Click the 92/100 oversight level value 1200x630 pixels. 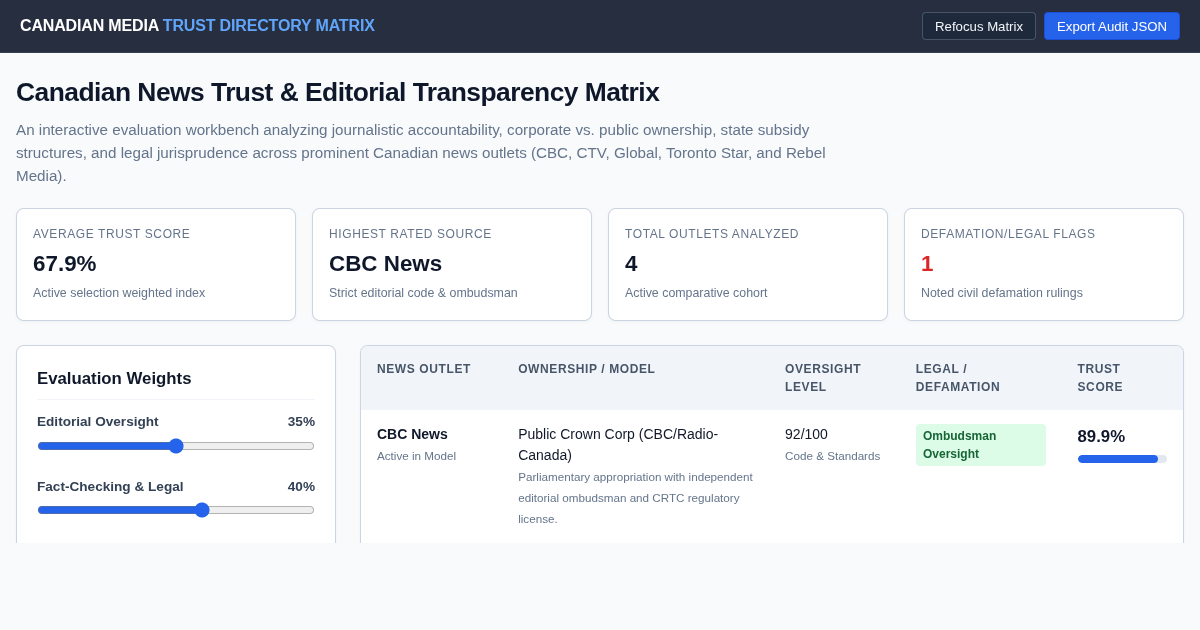[x=806, y=434]
